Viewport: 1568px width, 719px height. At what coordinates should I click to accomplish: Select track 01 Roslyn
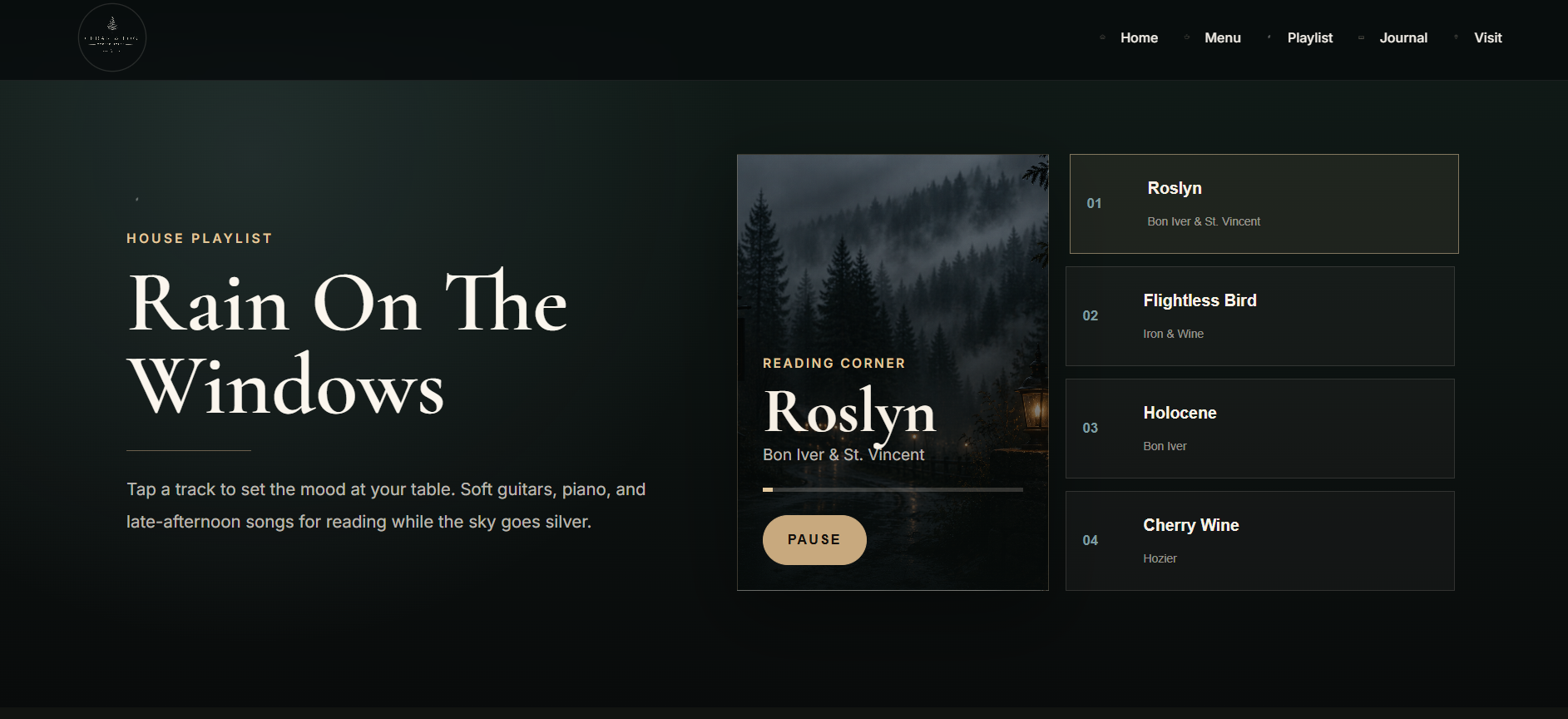click(1264, 204)
